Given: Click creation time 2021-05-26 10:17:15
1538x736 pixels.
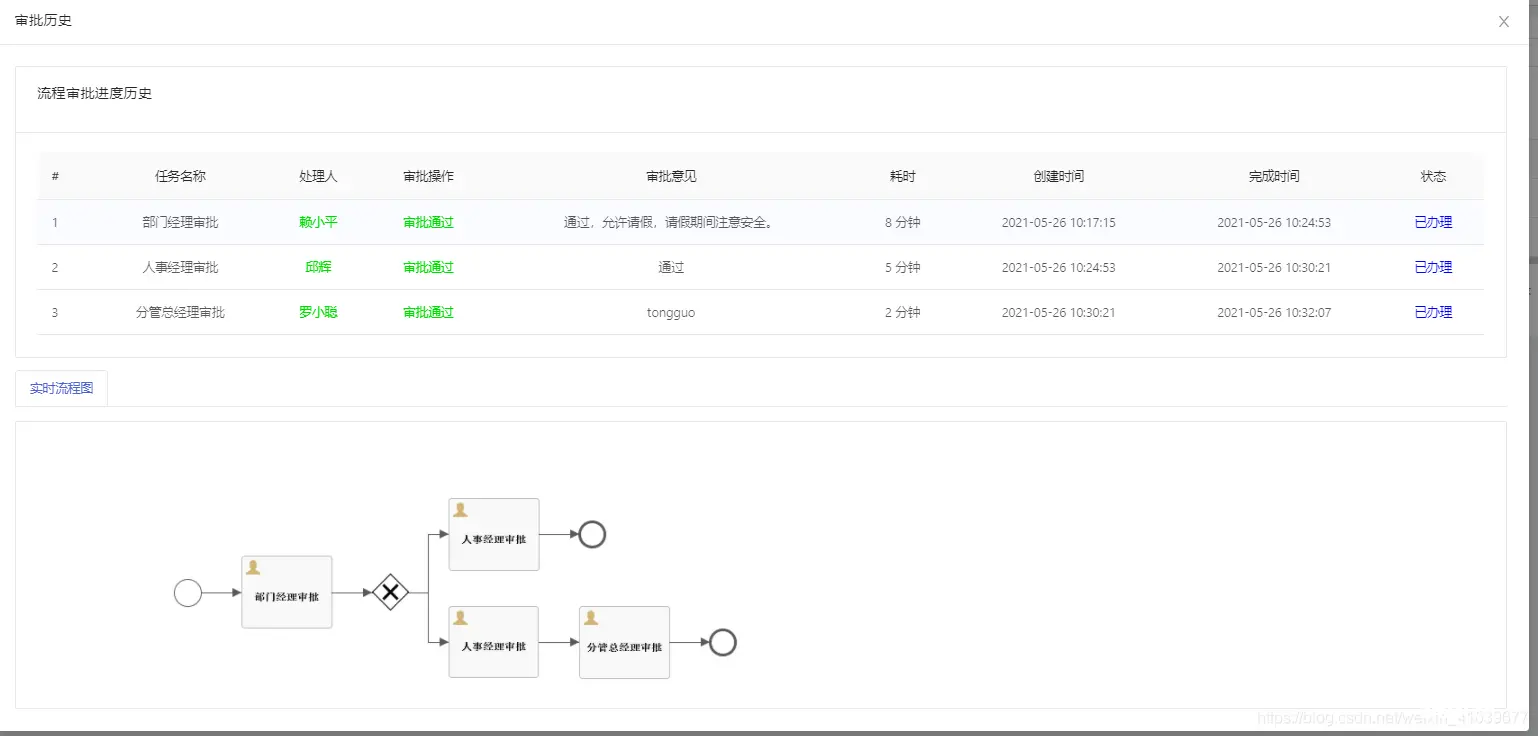Looking at the screenshot, I should [x=1058, y=222].
